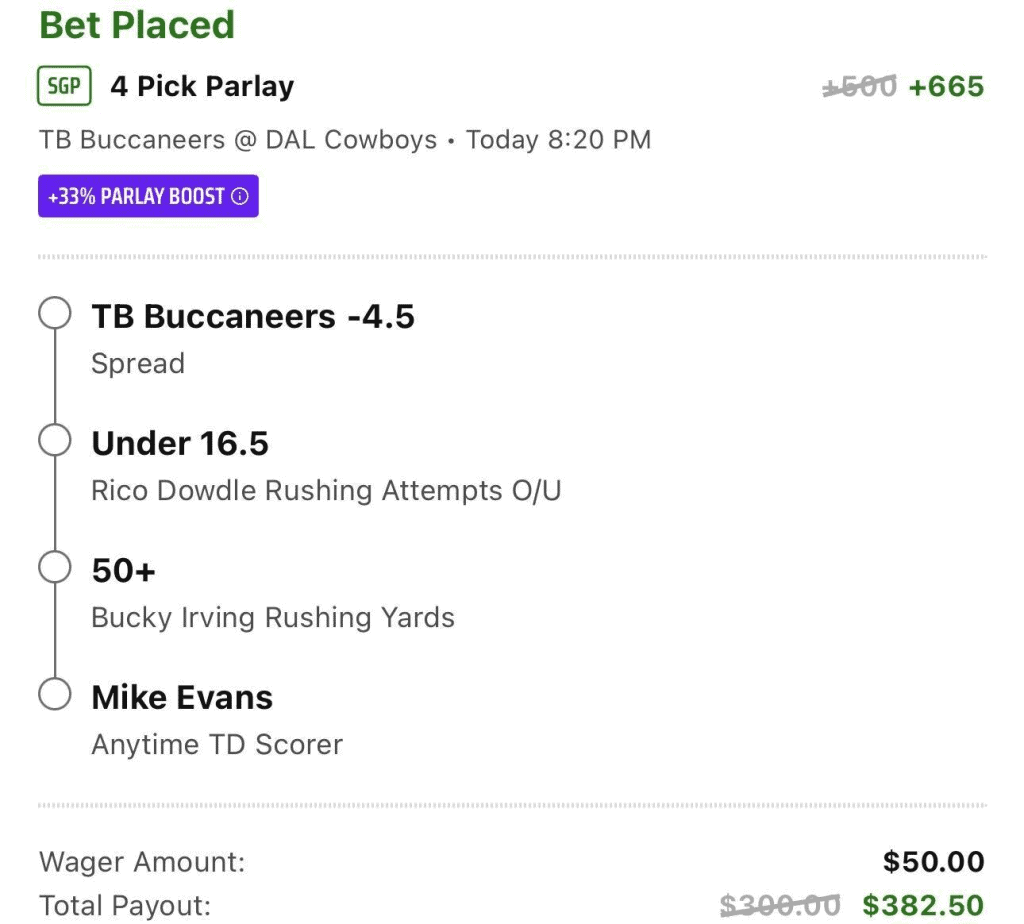
Task: Select the Bucky Irving Rushing Yards leg
Action: point(273,618)
